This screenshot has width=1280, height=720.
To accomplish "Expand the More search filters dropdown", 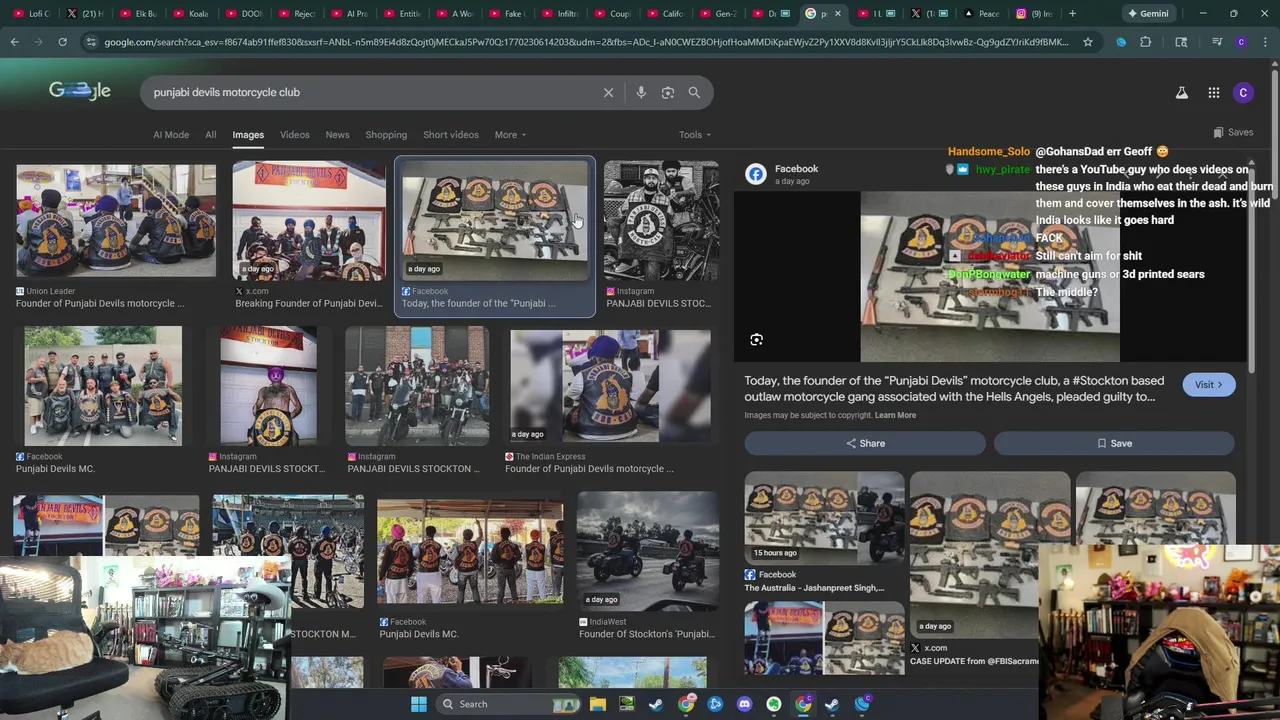I will (510, 135).
